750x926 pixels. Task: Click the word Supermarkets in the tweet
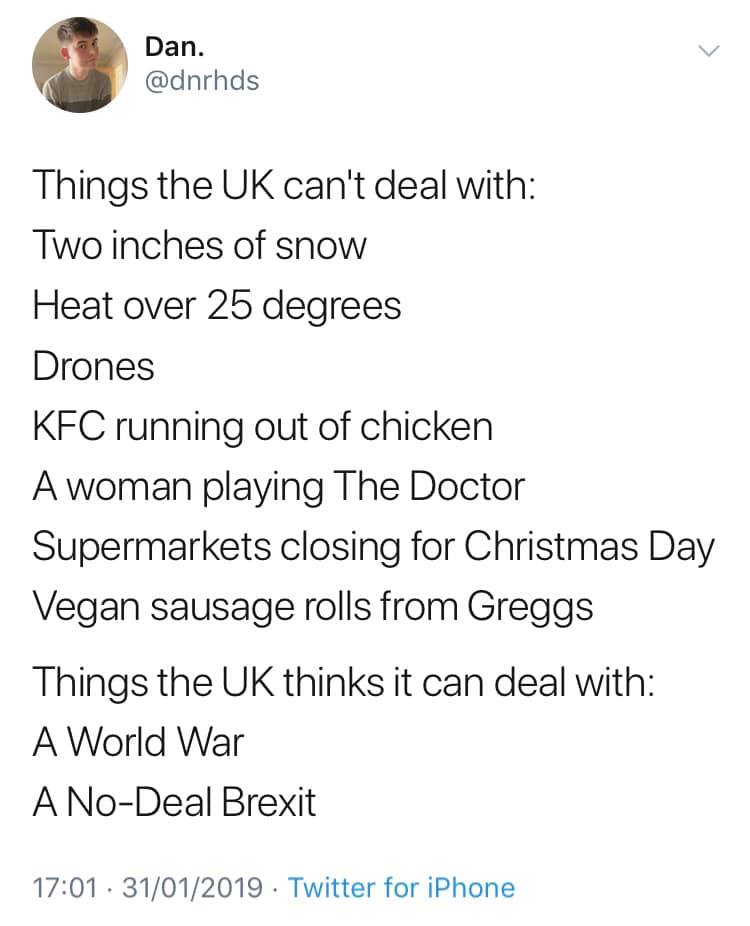coord(152,547)
